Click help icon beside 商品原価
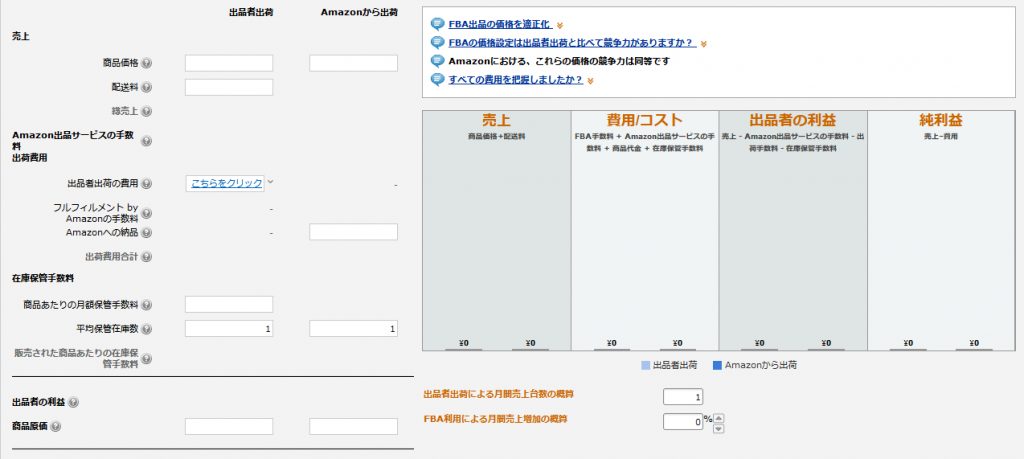The height and width of the screenshot is (459, 1024). [56, 426]
